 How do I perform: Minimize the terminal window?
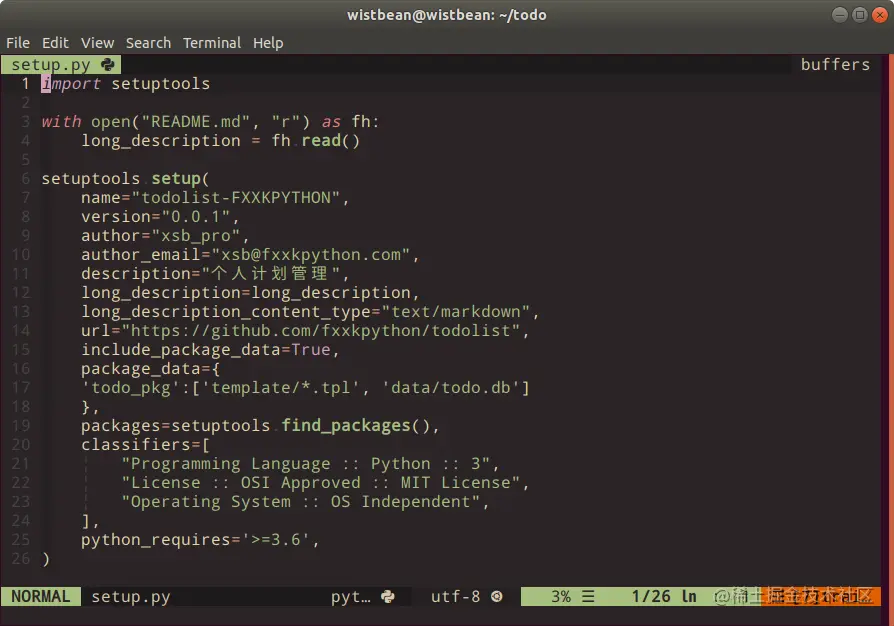[839, 15]
